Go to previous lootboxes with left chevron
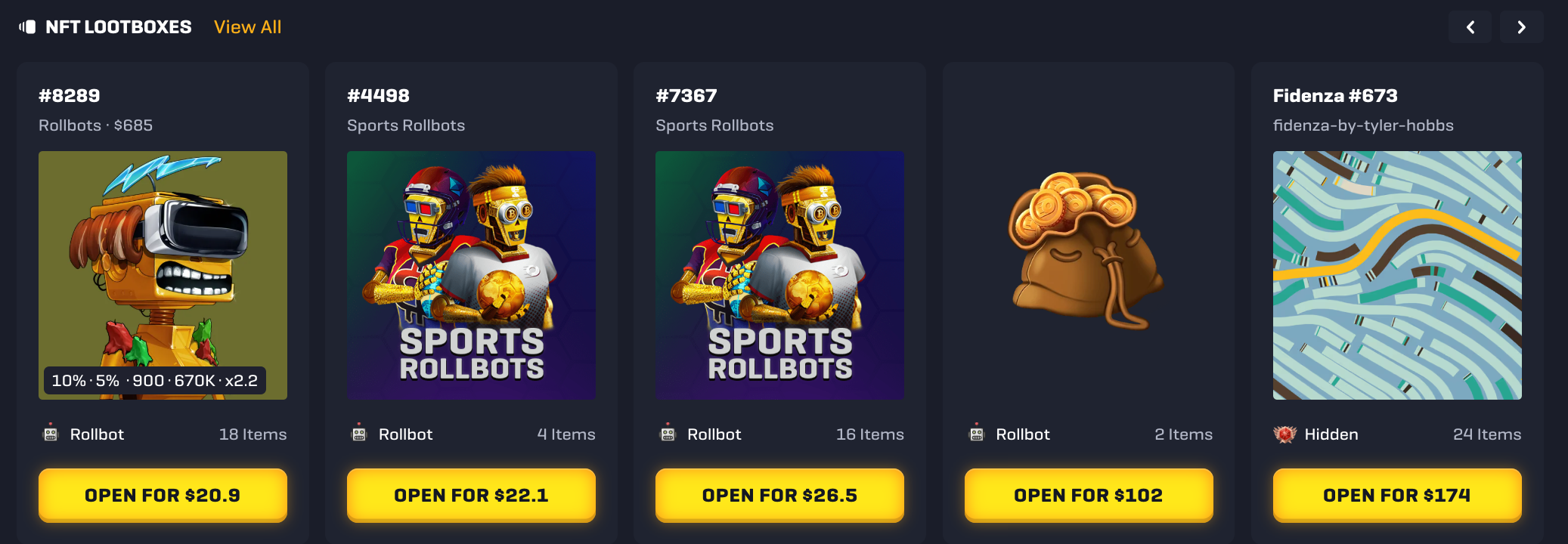The image size is (1568, 544). click(1470, 27)
